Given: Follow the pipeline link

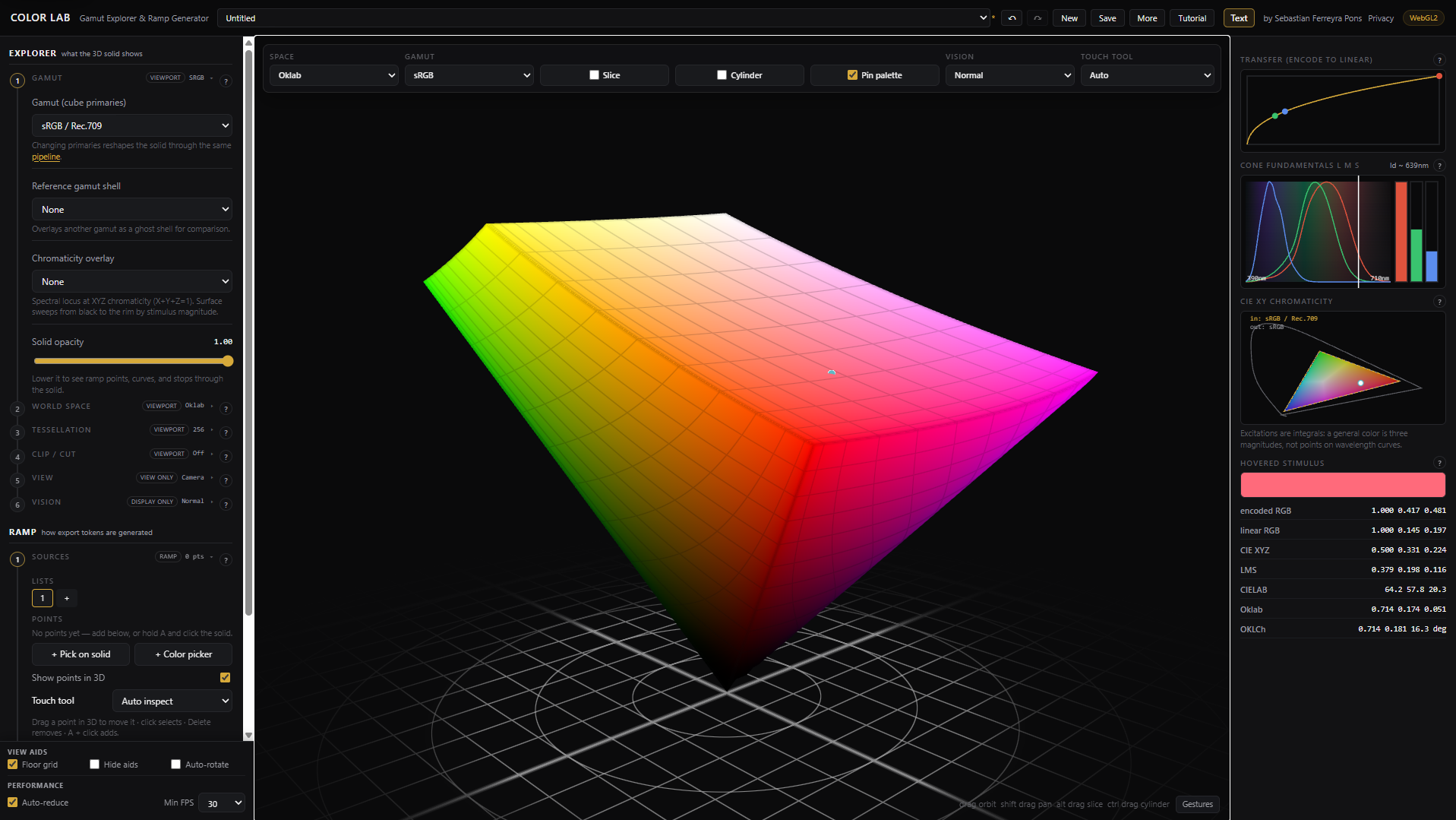Looking at the screenshot, I should pyautogui.click(x=46, y=157).
